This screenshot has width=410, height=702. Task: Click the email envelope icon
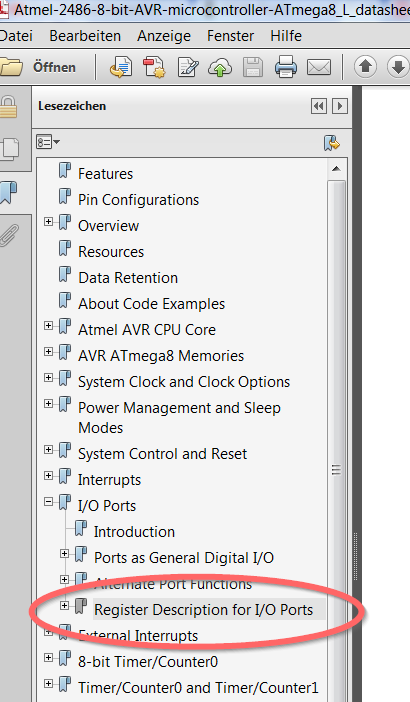319,67
